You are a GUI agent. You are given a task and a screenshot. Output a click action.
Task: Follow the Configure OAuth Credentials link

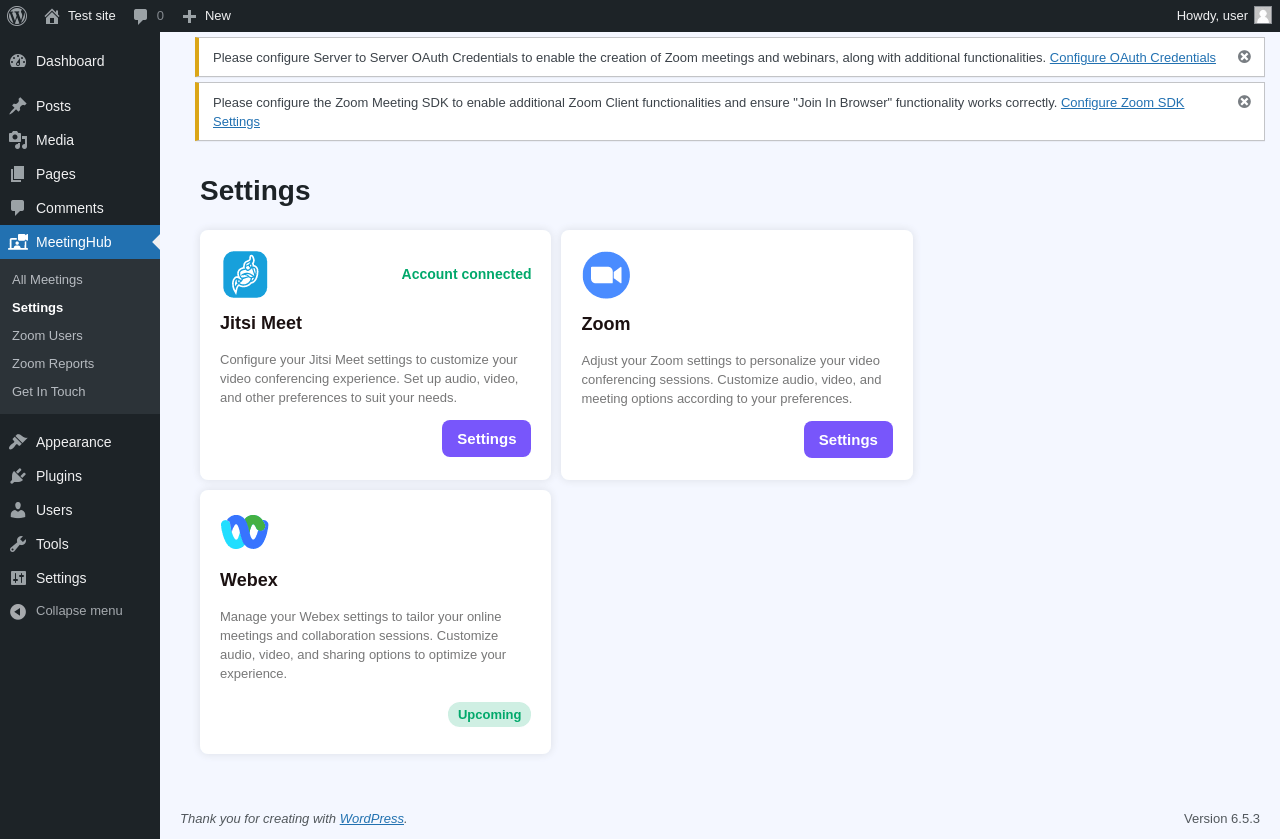pos(1132,58)
